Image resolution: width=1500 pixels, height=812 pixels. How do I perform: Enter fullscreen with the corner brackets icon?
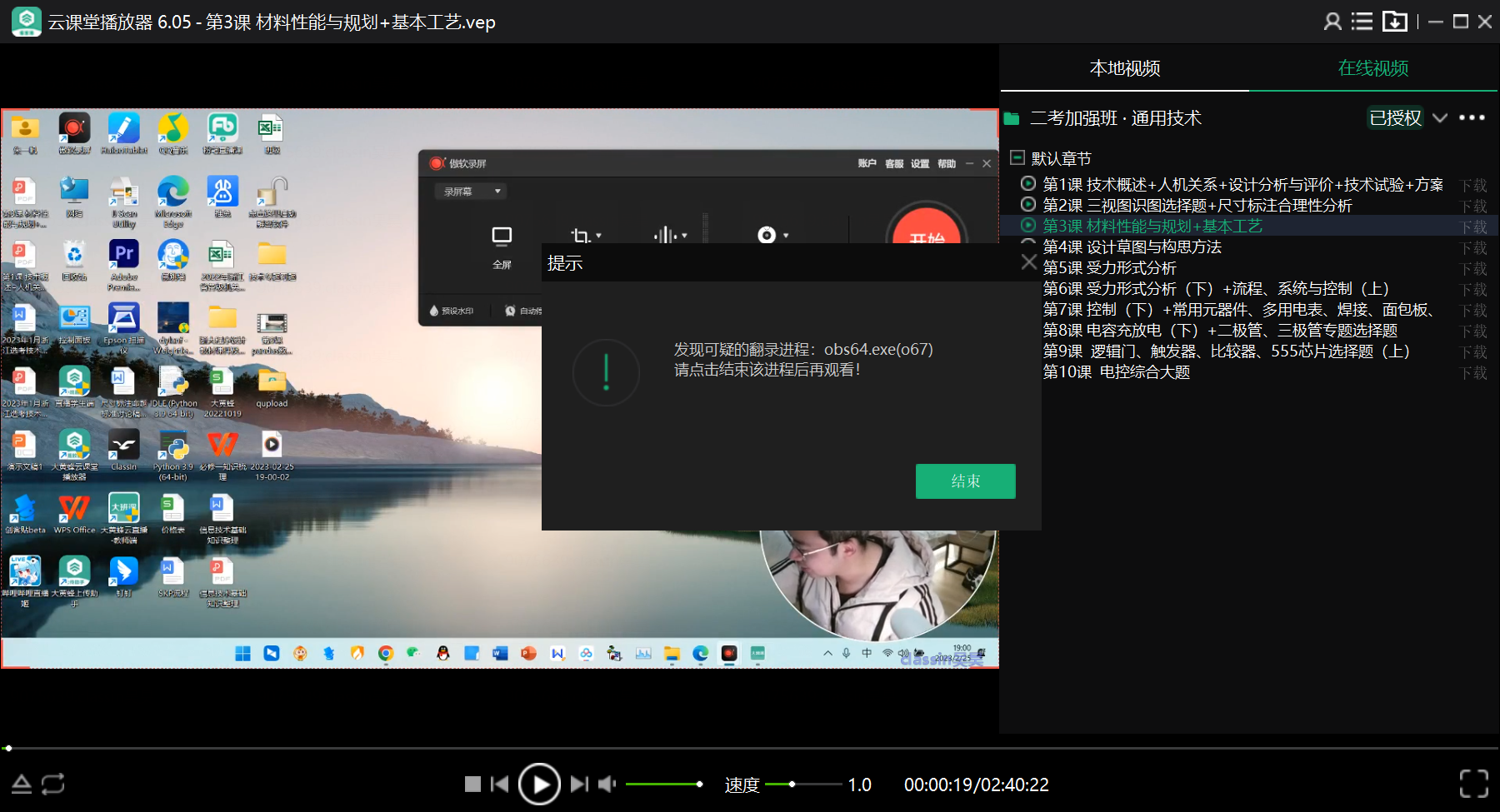1474,784
